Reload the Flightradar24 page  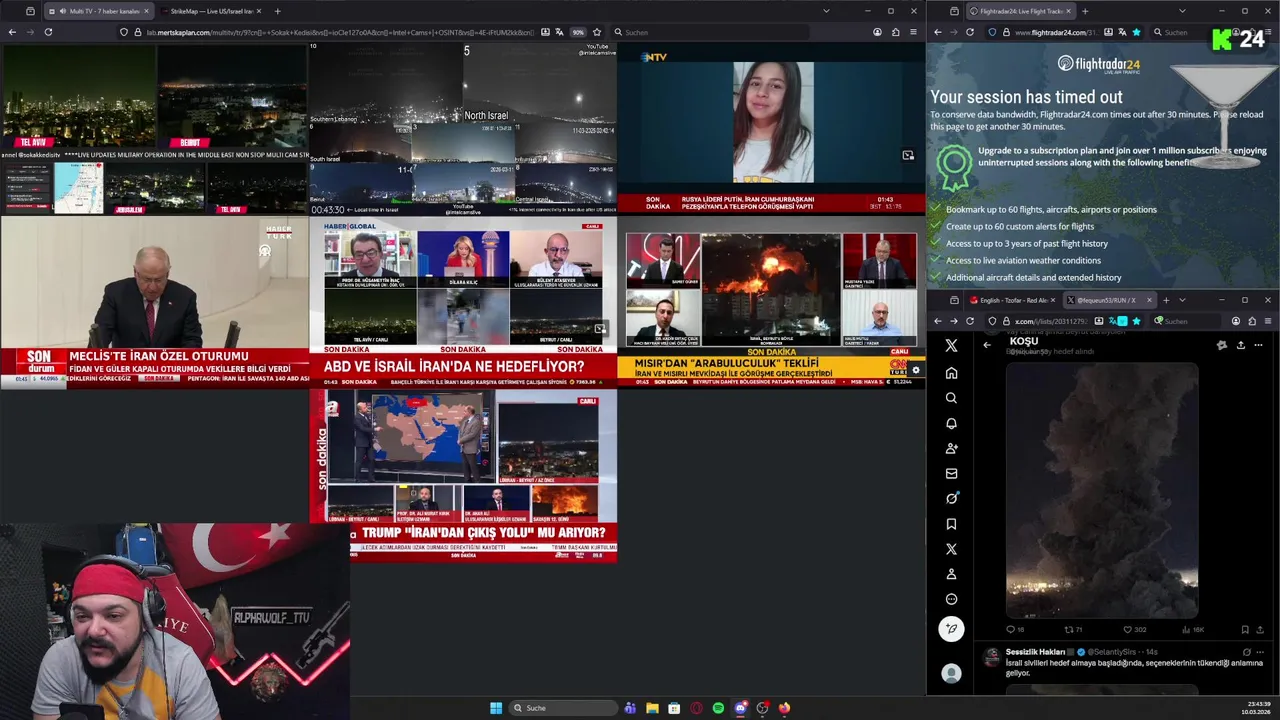pos(970,32)
